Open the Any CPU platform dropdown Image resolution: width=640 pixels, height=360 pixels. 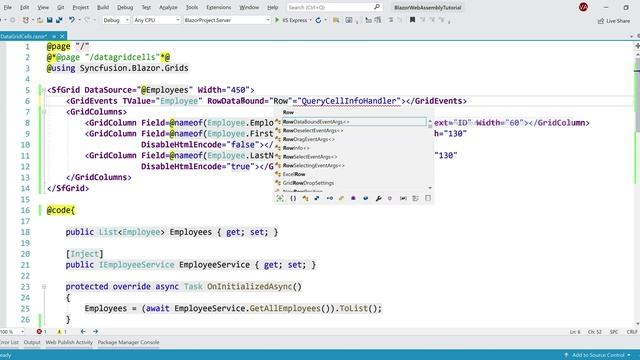tap(157, 20)
